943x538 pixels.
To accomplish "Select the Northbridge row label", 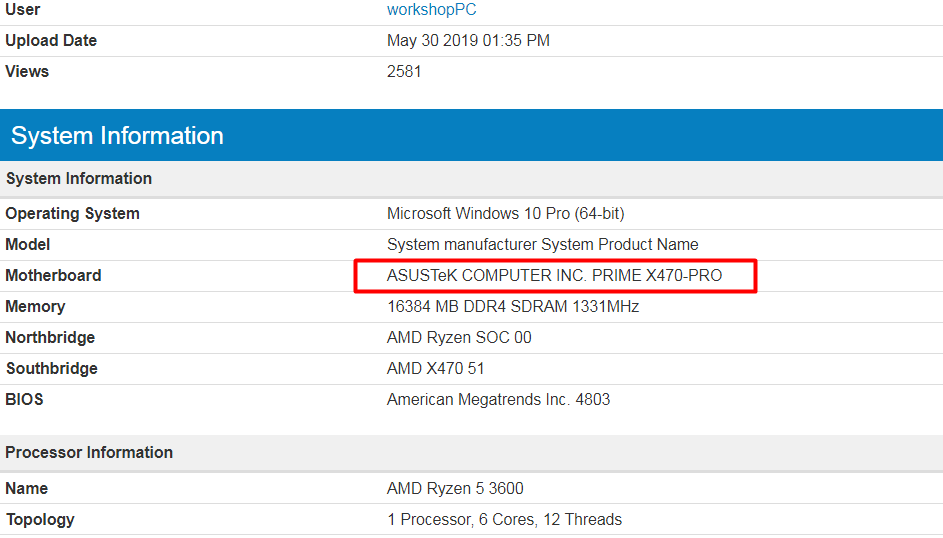I will [50, 338].
